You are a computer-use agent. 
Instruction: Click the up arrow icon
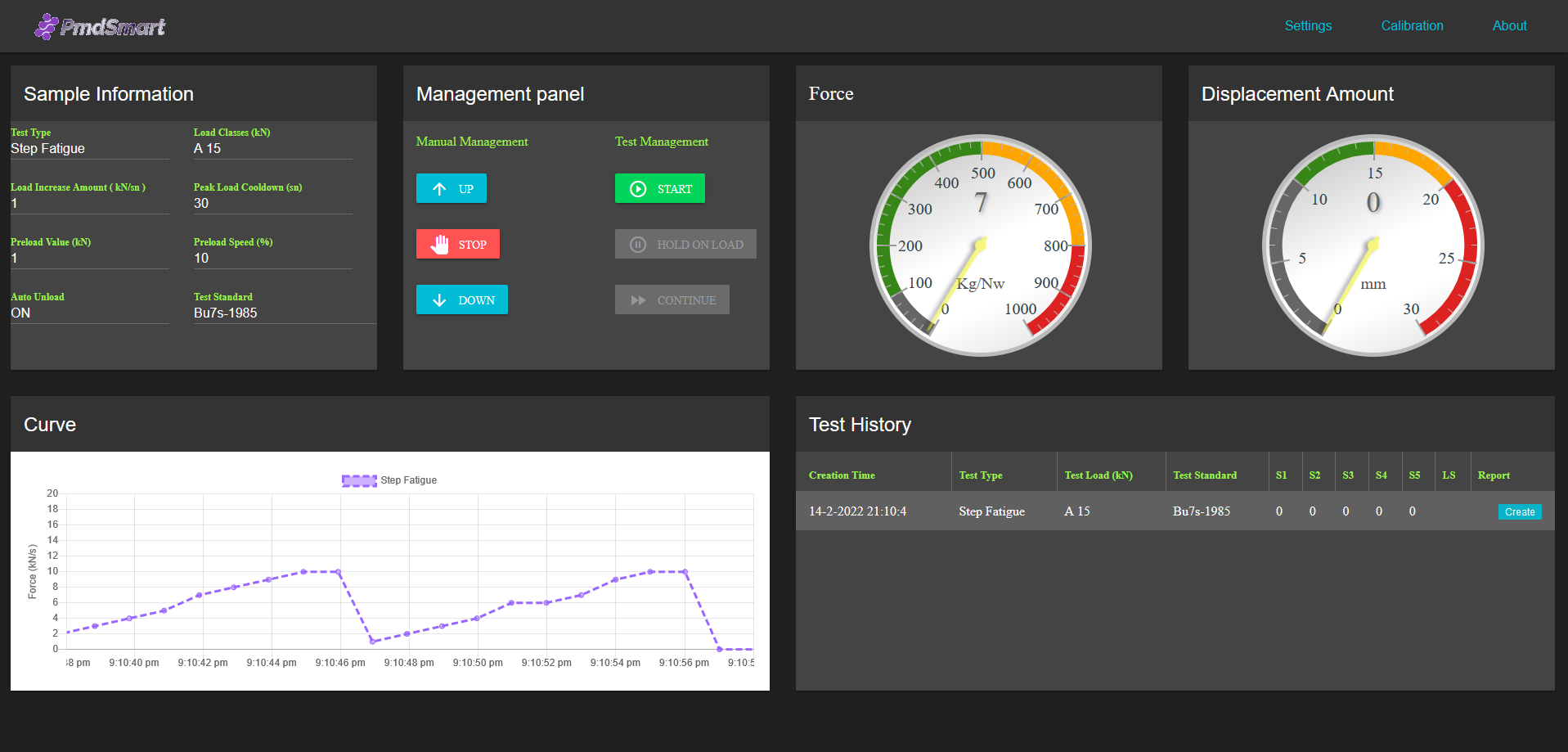point(439,189)
